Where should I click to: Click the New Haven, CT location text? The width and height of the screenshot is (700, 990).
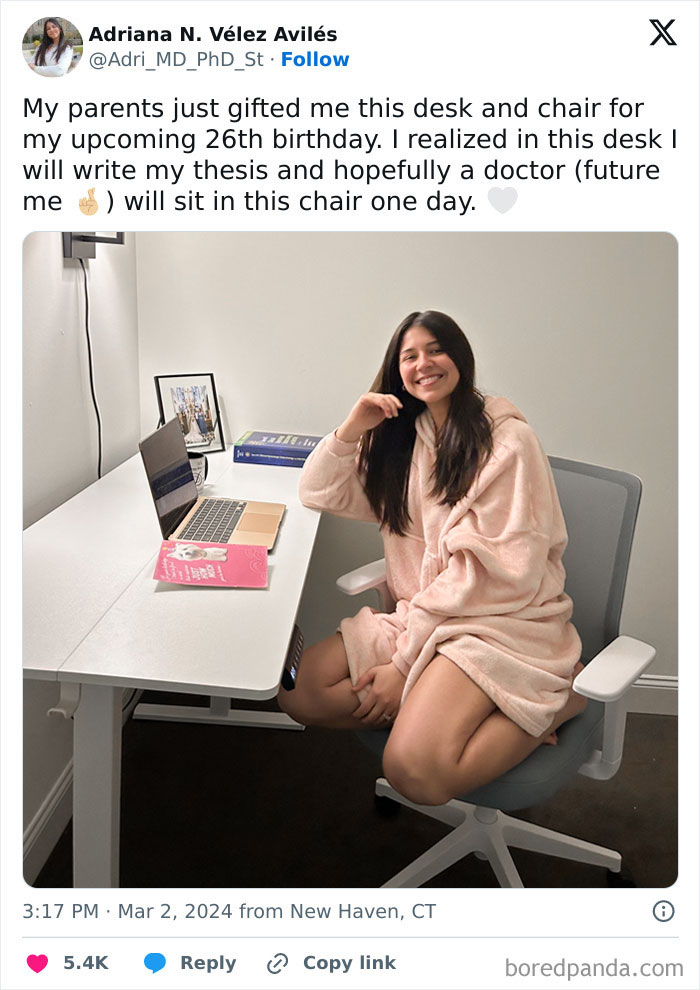[362, 911]
